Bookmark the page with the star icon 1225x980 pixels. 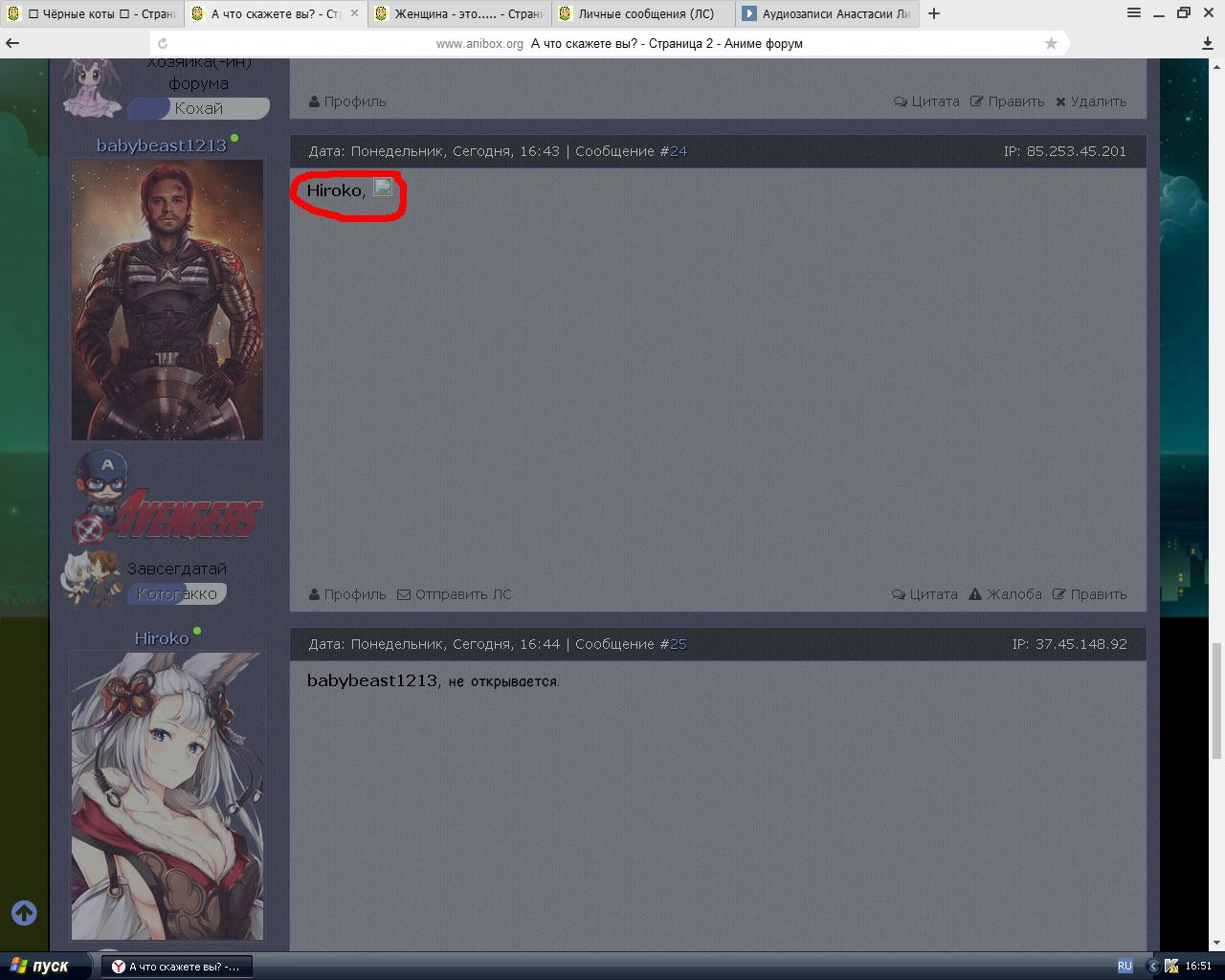1051,43
